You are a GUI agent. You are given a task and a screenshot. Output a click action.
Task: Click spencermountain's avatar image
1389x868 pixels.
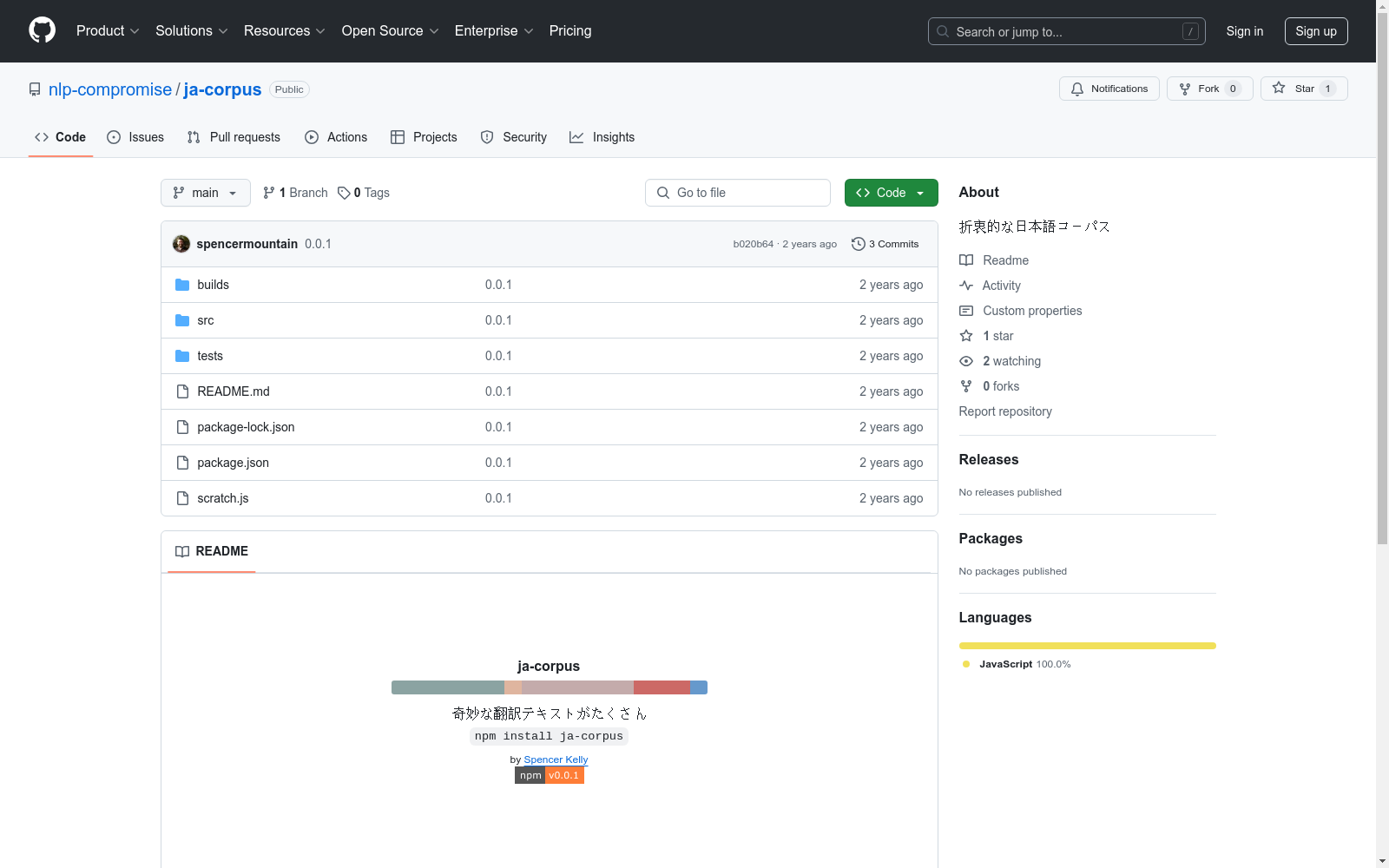[181, 244]
